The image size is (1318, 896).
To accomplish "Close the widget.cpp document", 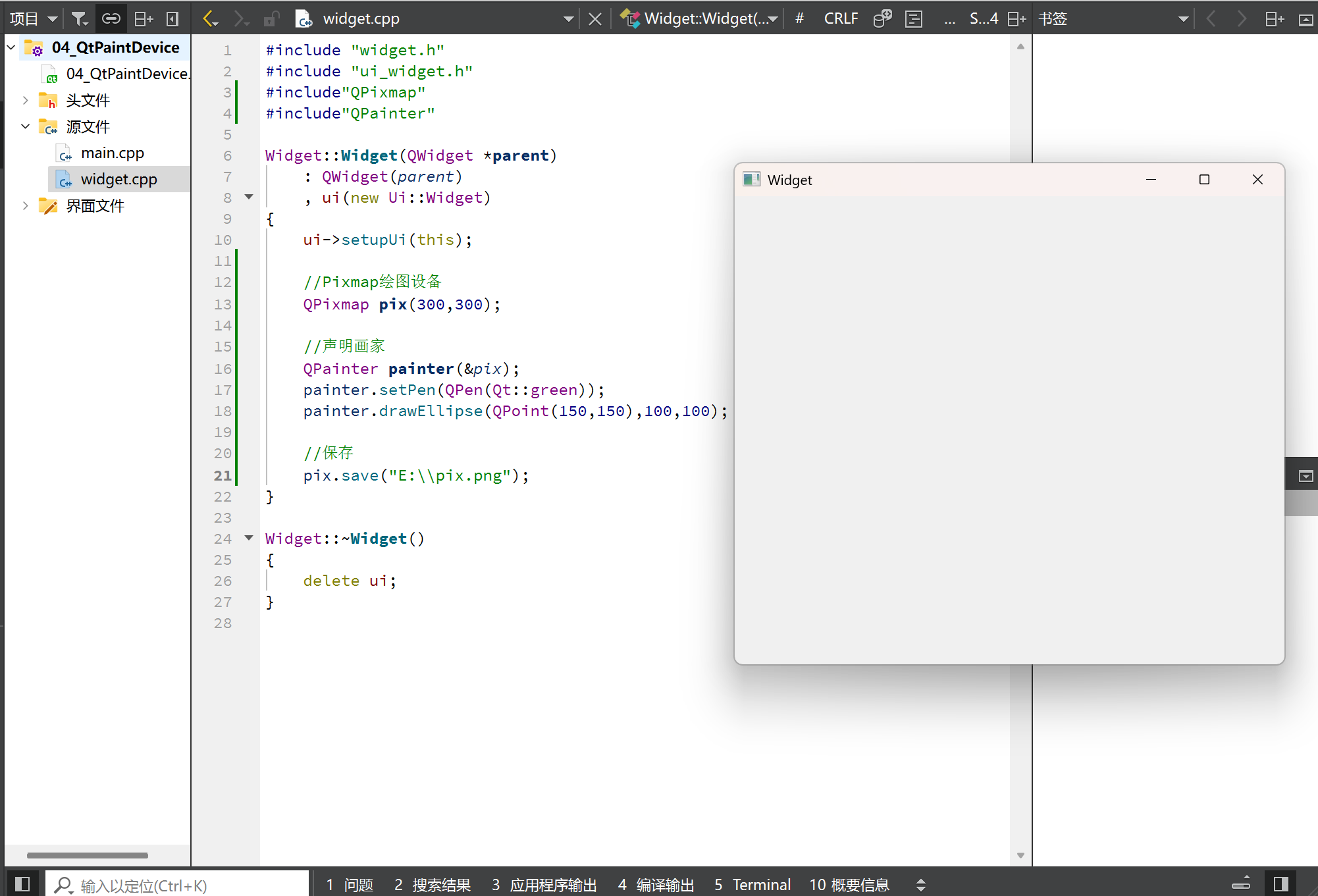I will coord(594,18).
